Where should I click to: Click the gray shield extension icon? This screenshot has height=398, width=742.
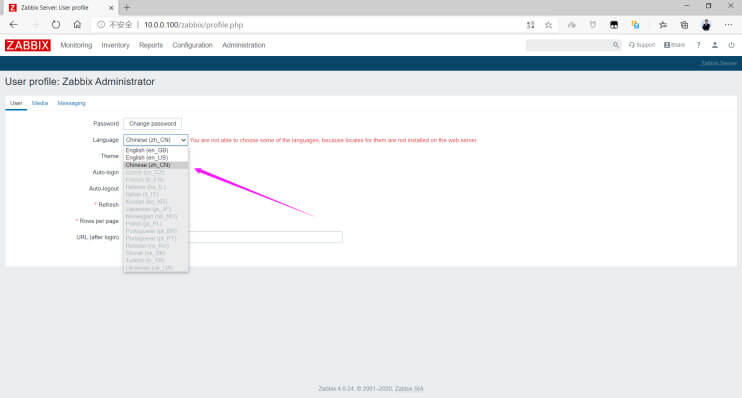pyautogui.click(x=592, y=25)
